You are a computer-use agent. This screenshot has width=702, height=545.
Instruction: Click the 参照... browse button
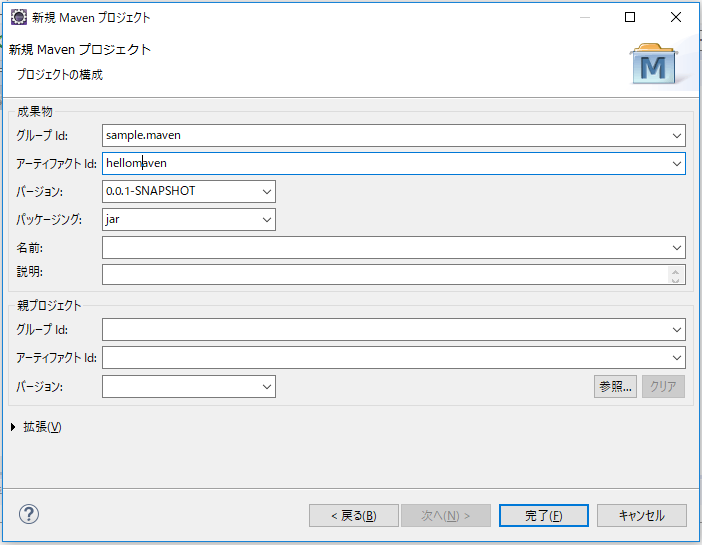pyautogui.click(x=615, y=386)
